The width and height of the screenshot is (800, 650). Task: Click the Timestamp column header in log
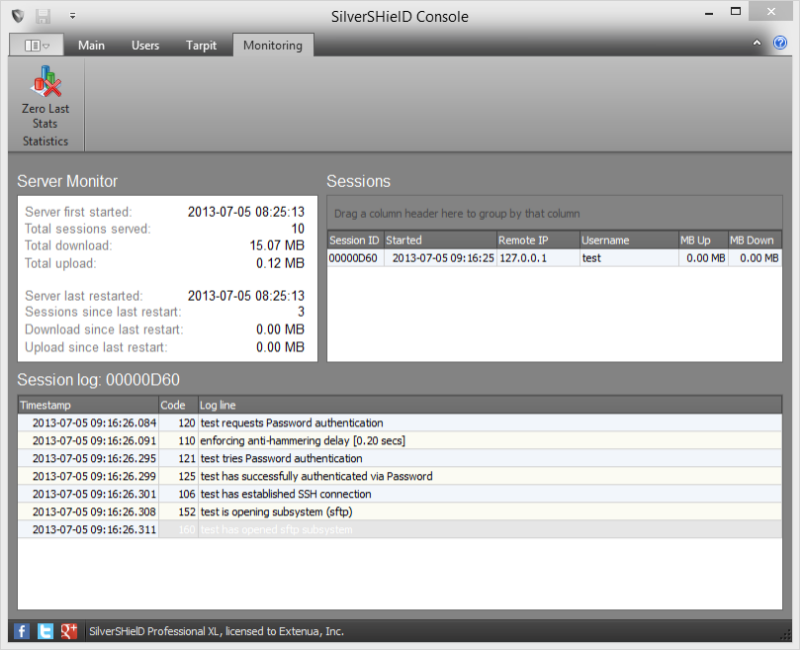(88, 405)
